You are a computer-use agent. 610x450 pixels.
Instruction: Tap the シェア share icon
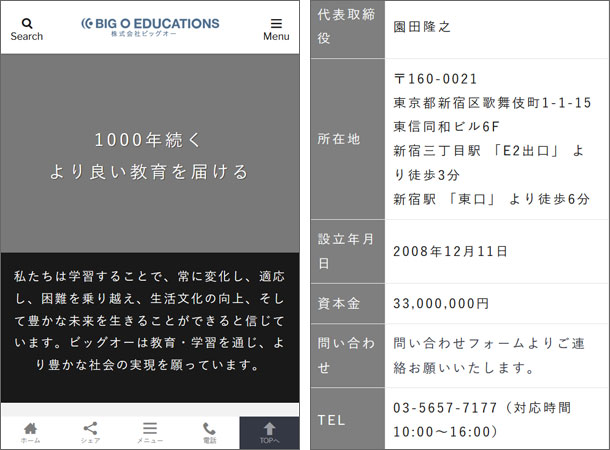(90, 430)
